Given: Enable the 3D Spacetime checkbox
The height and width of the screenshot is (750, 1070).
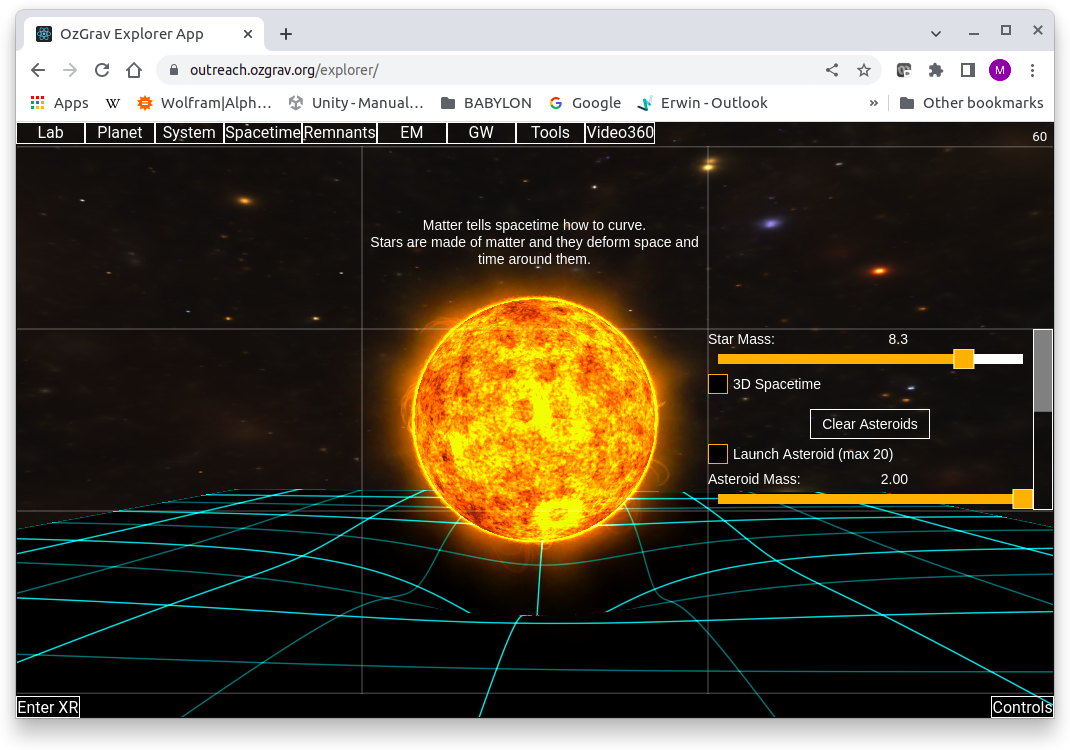Looking at the screenshot, I should coord(717,384).
